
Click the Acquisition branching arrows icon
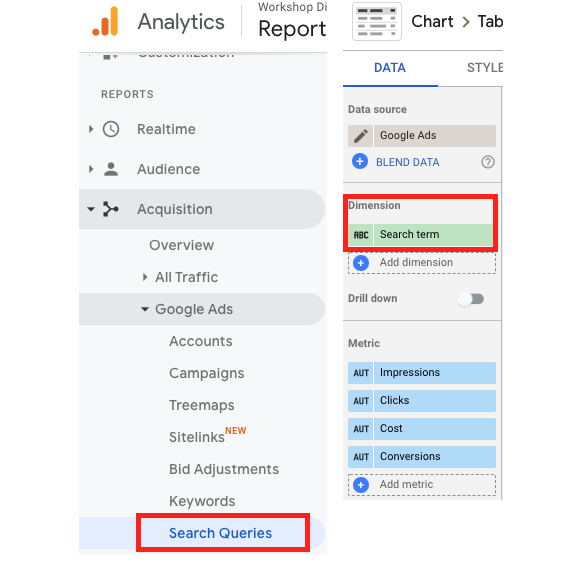click(111, 209)
